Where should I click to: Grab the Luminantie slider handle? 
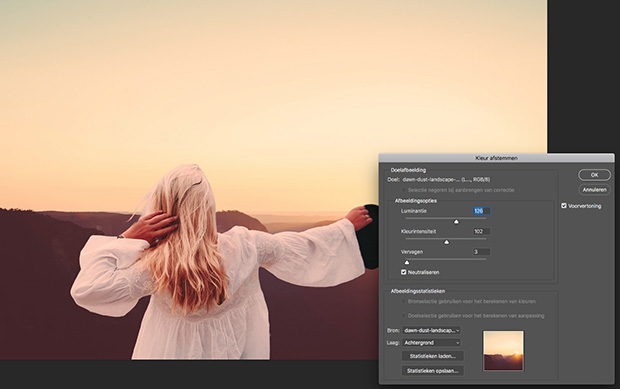[x=456, y=222]
